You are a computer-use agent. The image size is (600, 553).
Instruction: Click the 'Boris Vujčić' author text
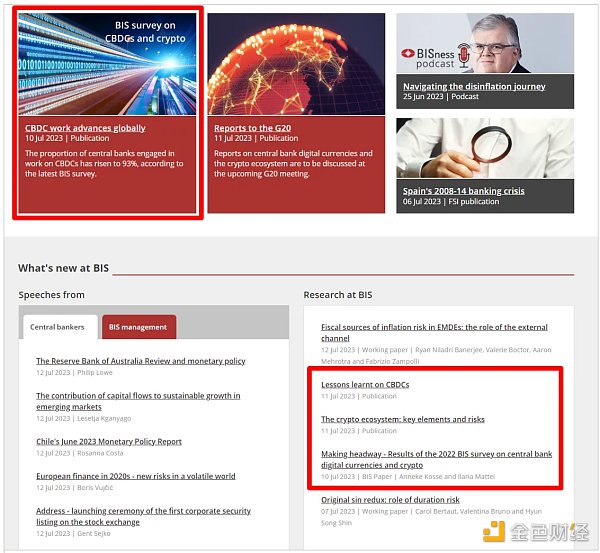[x=95, y=488]
